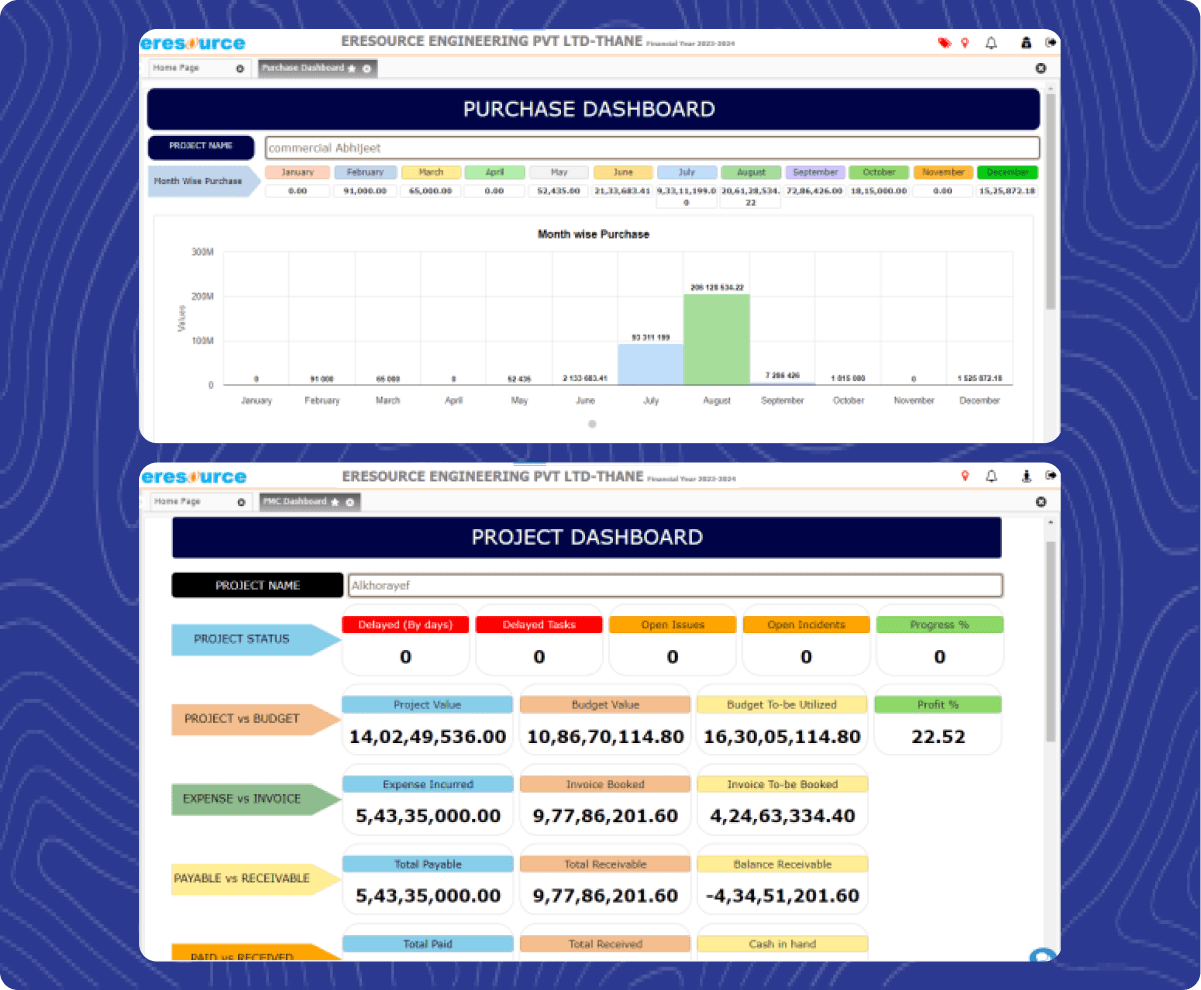Click the project name field showing commercial Abhijeet
This screenshot has width=1201, height=990.
click(651, 148)
